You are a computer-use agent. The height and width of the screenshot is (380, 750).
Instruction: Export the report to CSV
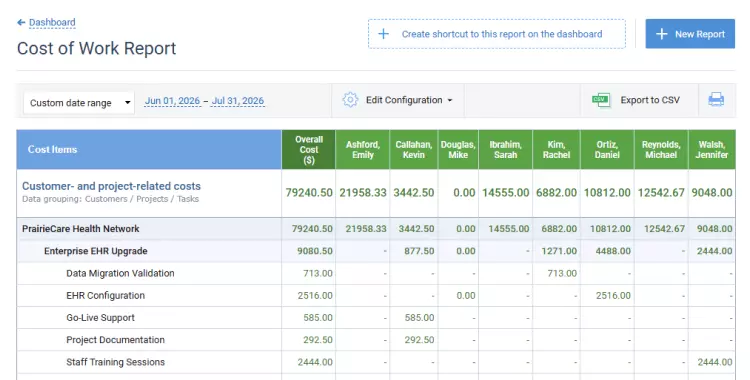click(650, 100)
